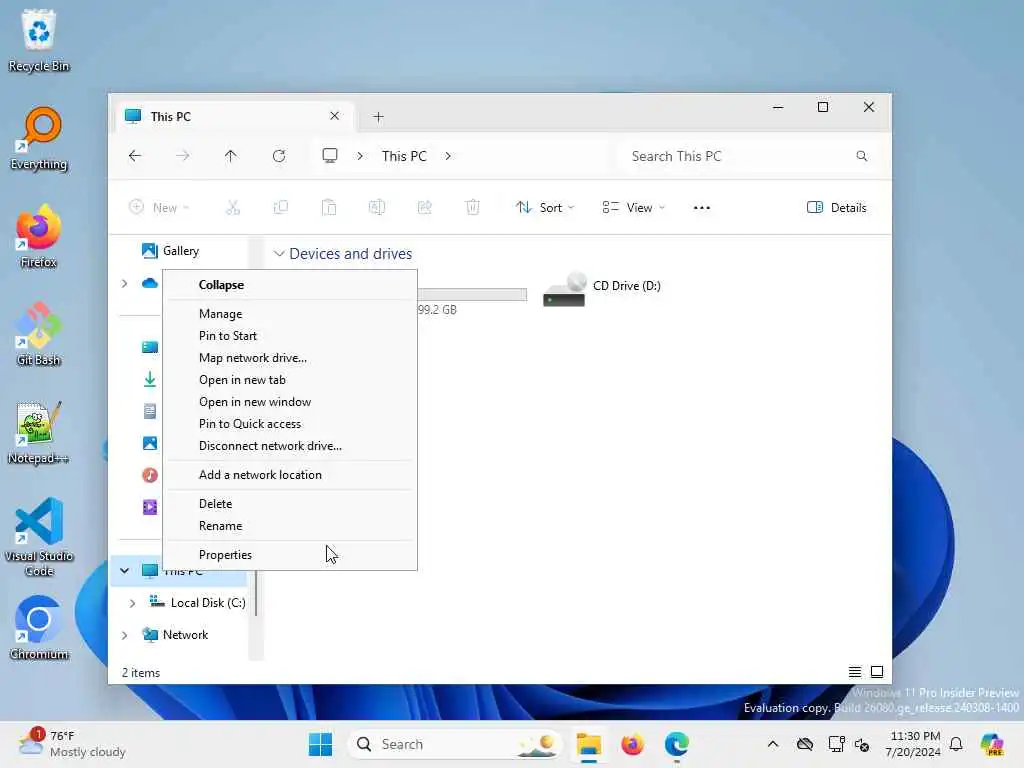Open Everything desktop shortcut

coord(39,139)
